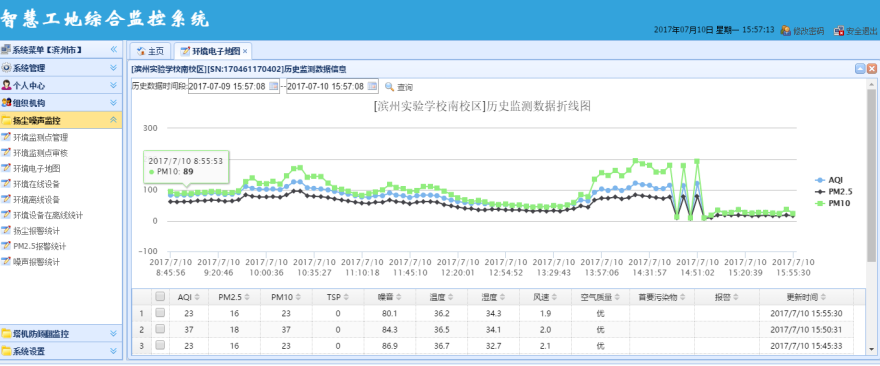Click the home icon on 主页 tab

141,51
